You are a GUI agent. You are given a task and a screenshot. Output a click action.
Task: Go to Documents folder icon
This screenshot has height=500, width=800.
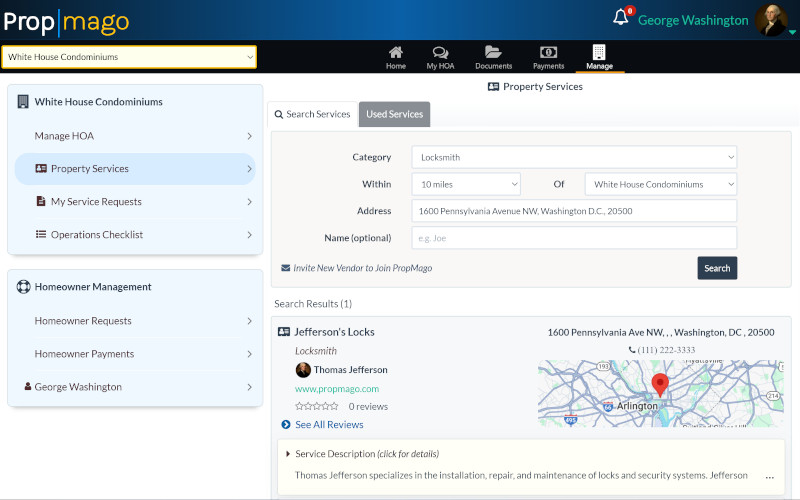(x=493, y=52)
